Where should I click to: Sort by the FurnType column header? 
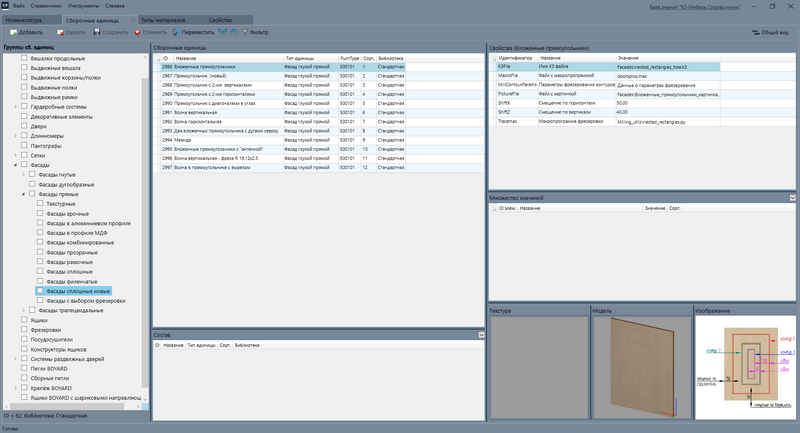[349, 59]
